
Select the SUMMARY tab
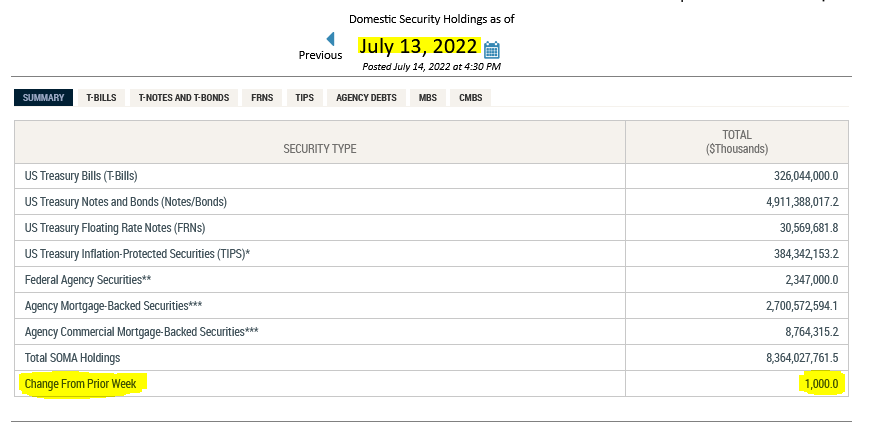pyautogui.click(x=43, y=97)
